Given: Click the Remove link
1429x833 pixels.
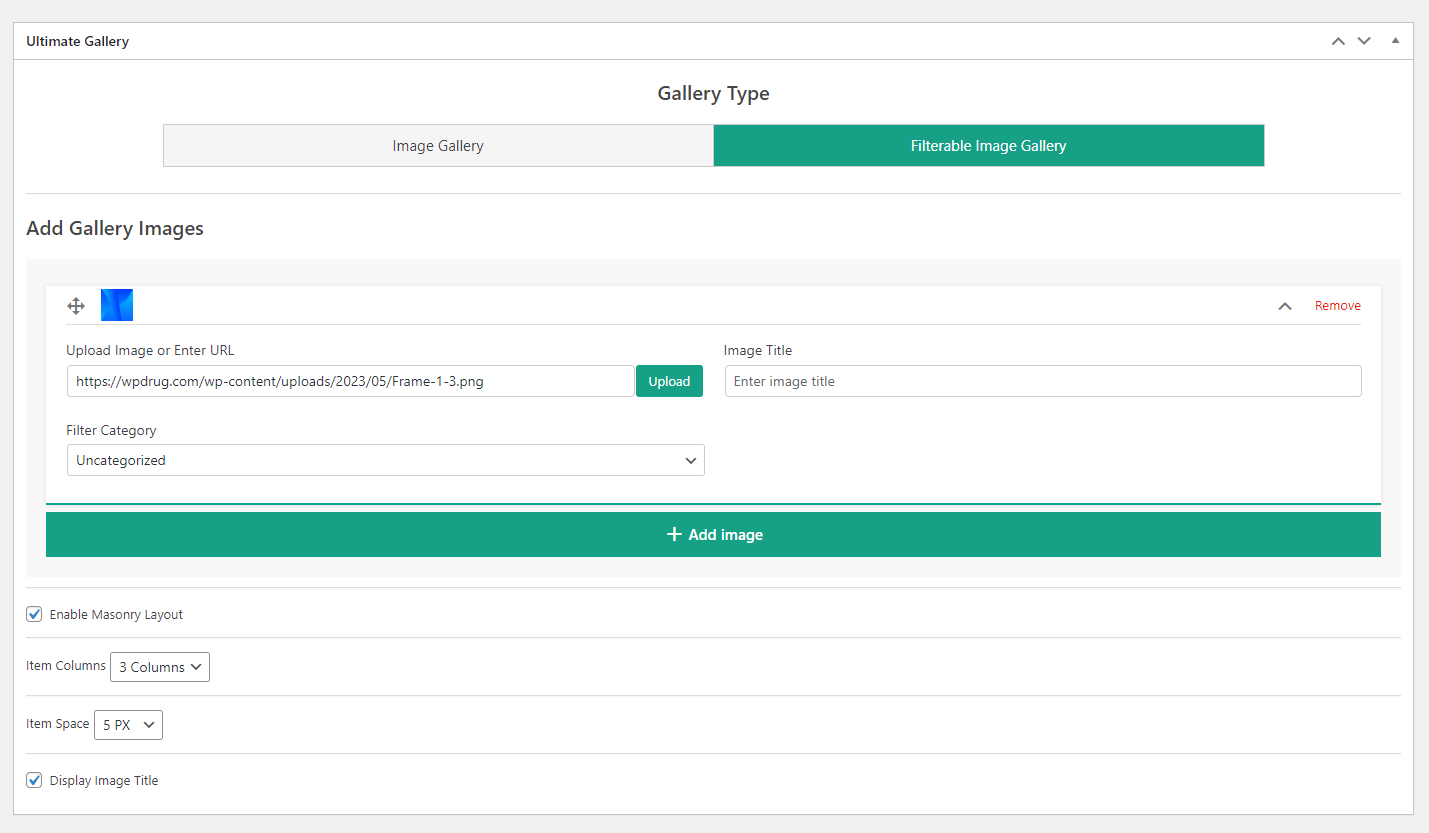Looking at the screenshot, I should (1338, 306).
